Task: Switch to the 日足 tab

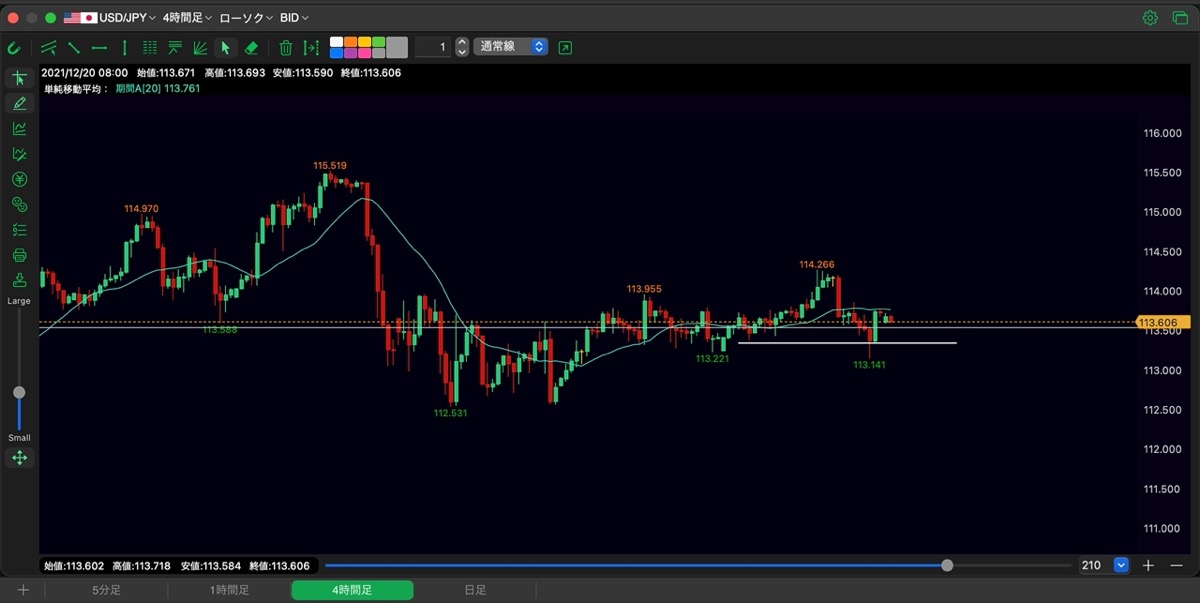Action: coord(475,590)
